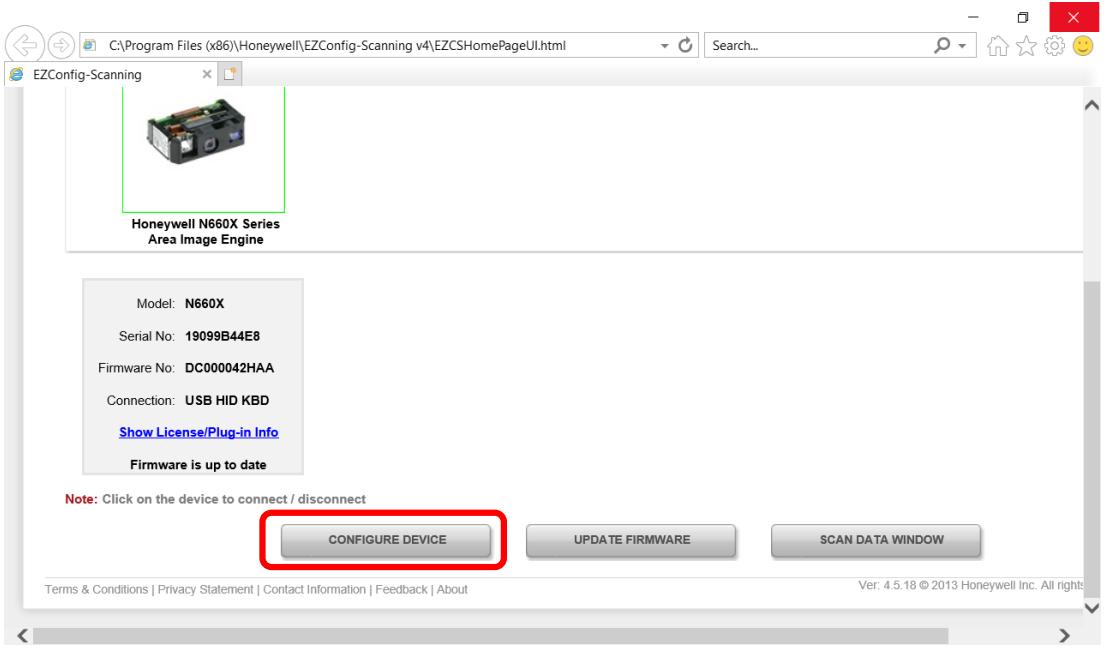Click the browser Back arrow button
Viewport: 1110px width, 648px height.
[25, 45]
